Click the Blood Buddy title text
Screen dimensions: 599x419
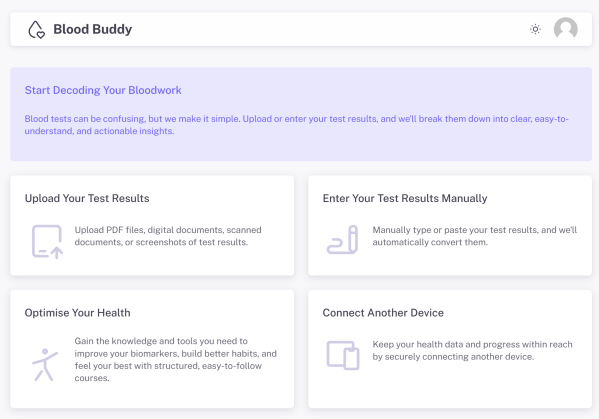click(92, 29)
